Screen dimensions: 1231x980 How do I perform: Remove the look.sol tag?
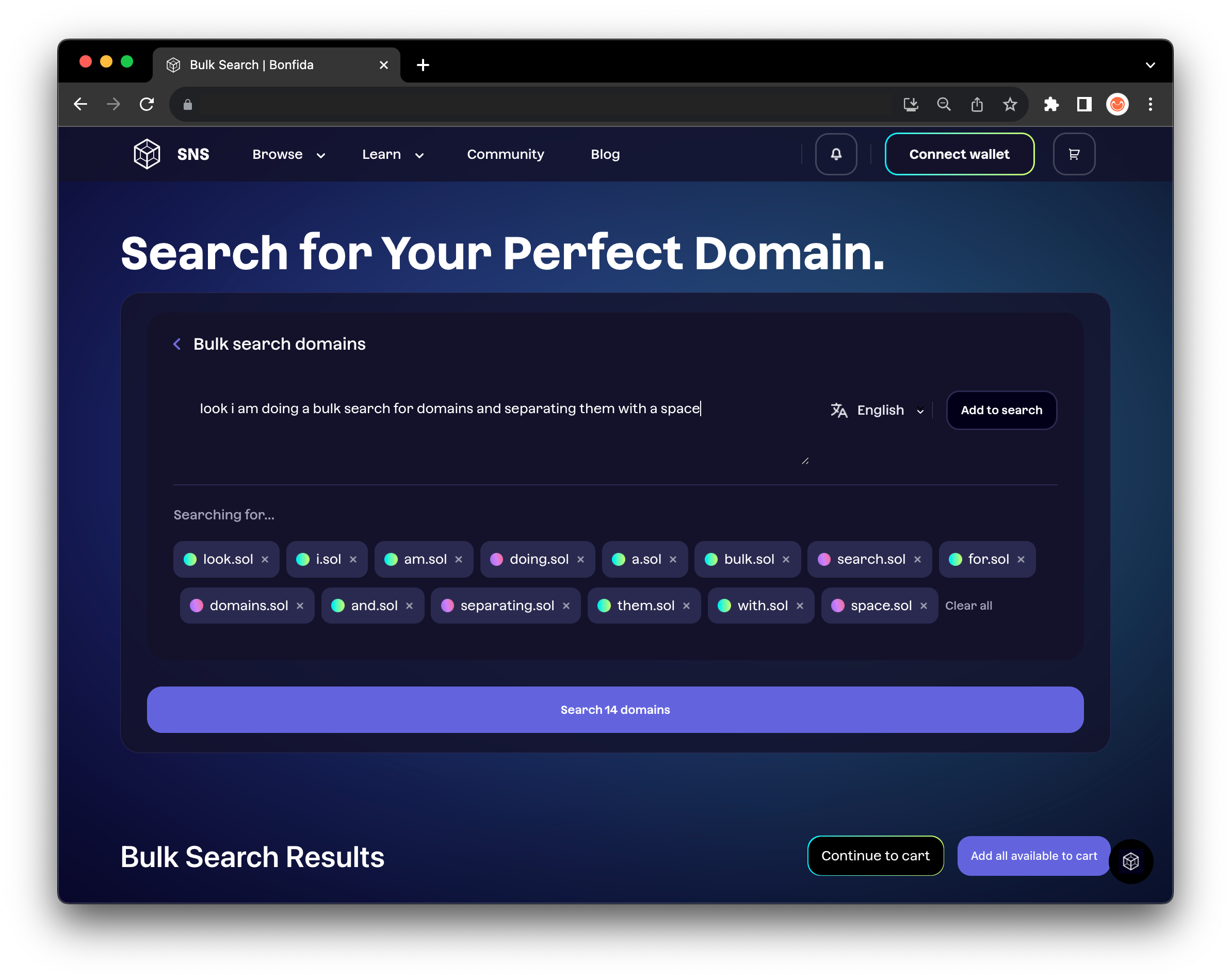265,559
